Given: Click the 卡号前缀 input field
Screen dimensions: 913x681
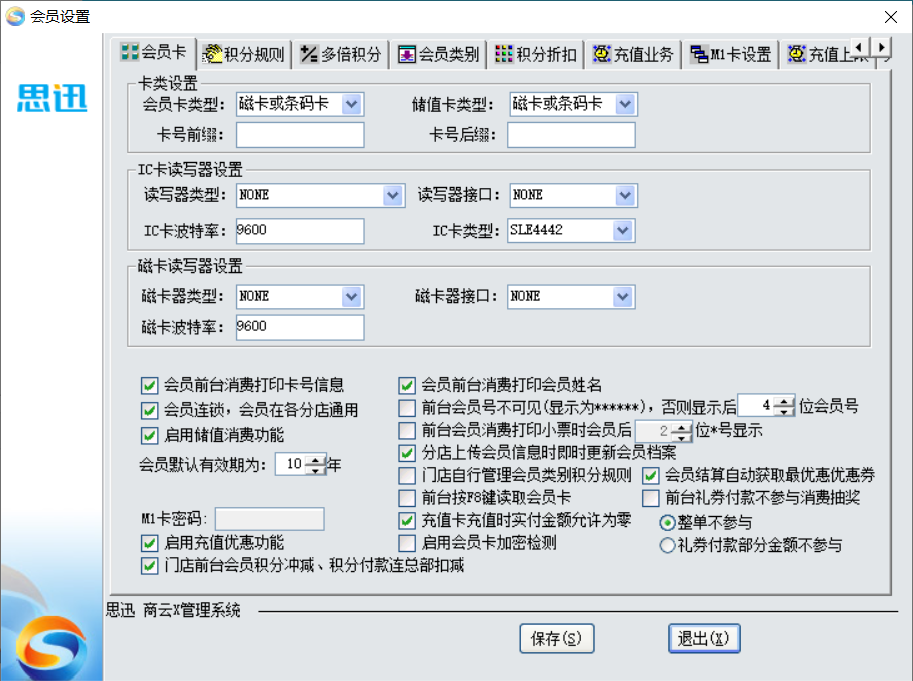Looking at the screenshot, I should (300, 135).
